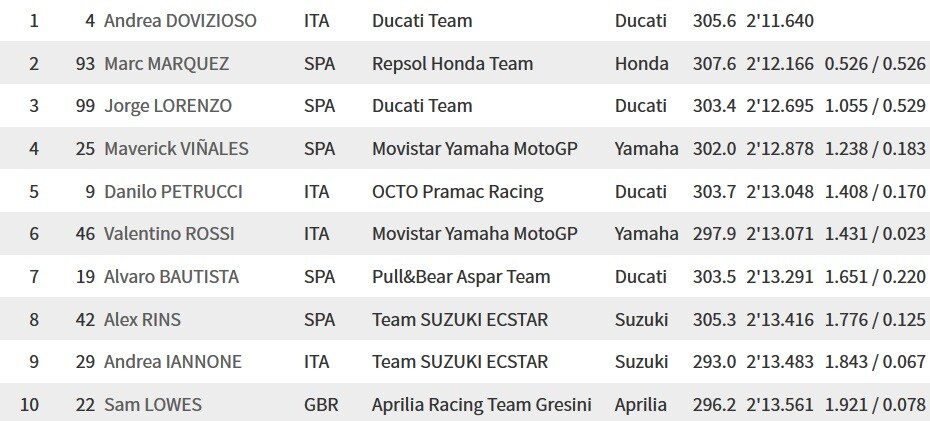
Task: Select Marc MARQUEZ rider name
Action: (166, 63)
